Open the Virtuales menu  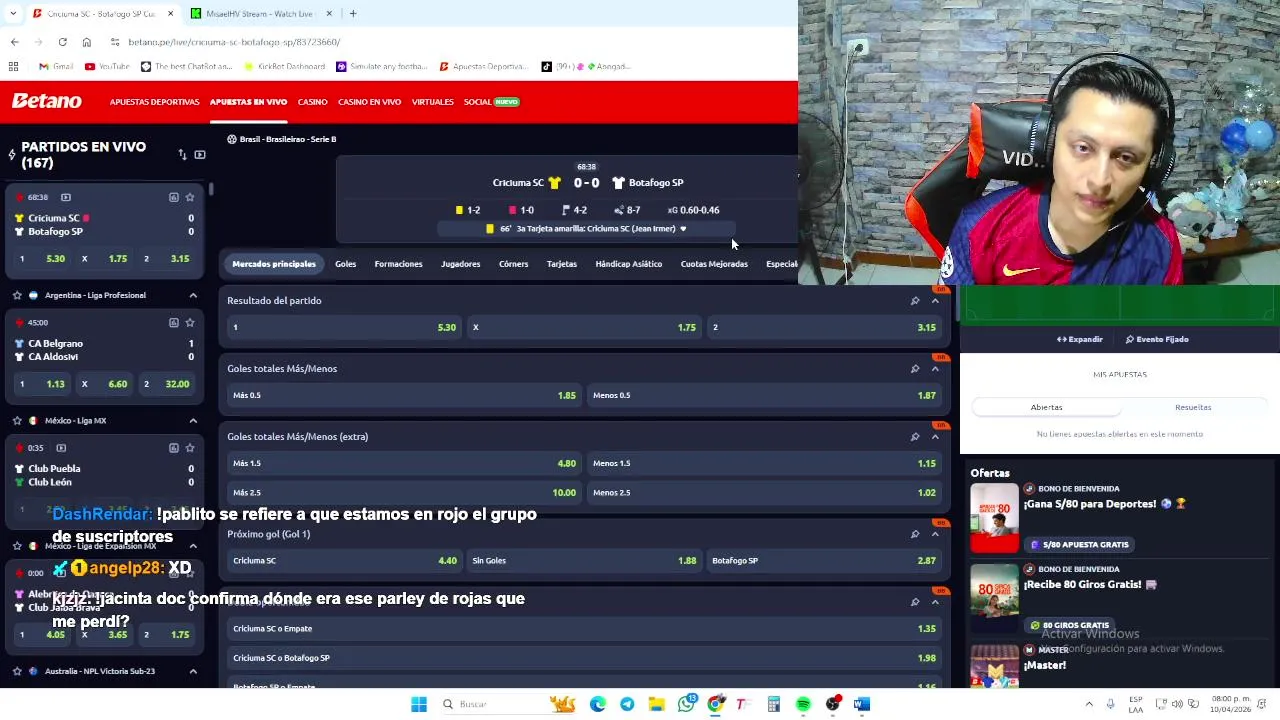(432, 102)
